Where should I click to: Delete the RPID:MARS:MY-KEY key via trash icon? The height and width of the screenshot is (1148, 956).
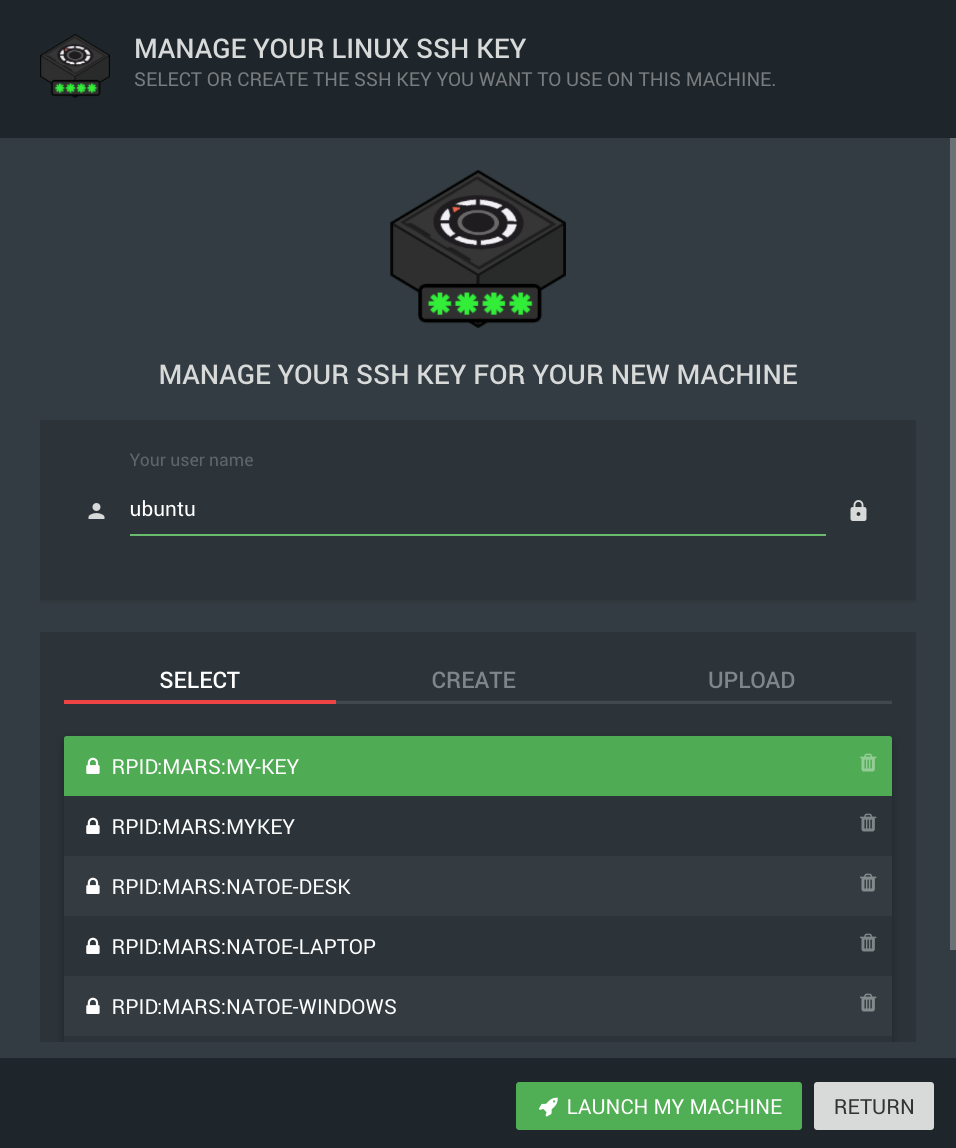coord(867,763)
